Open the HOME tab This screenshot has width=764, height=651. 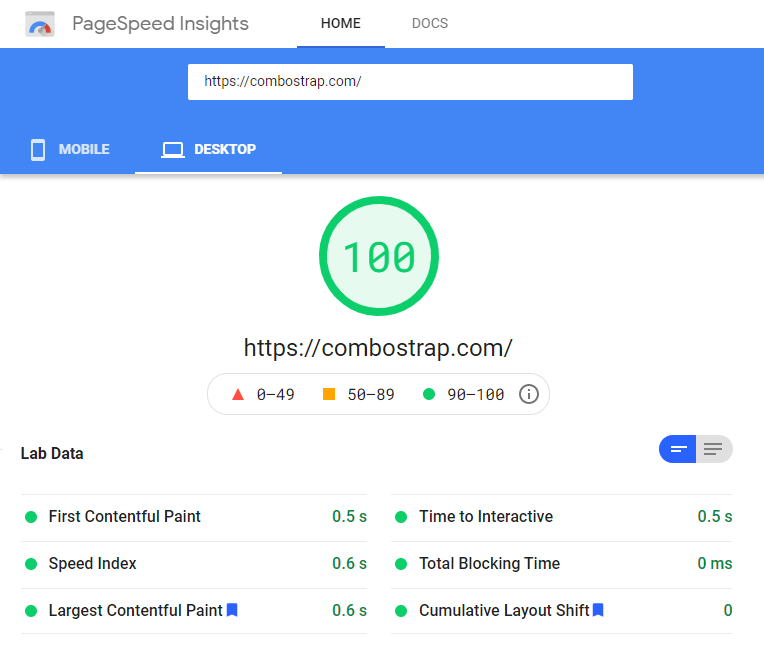340,24
